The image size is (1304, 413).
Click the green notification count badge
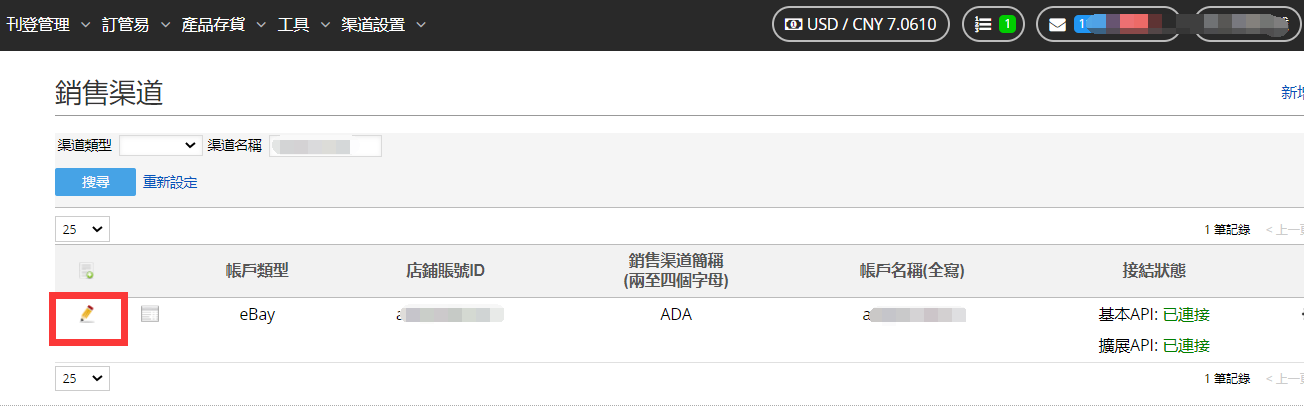(1007, 25)
